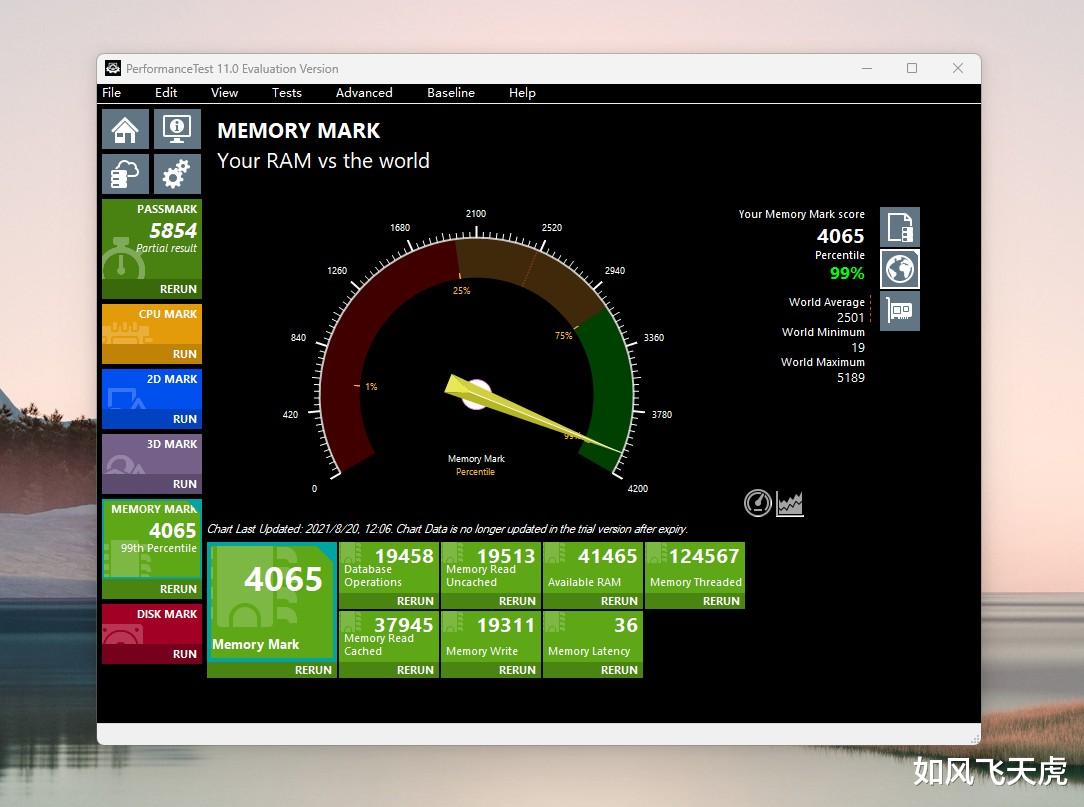
Task: Rerun the Memory Latency test
Action: point(619,670)
